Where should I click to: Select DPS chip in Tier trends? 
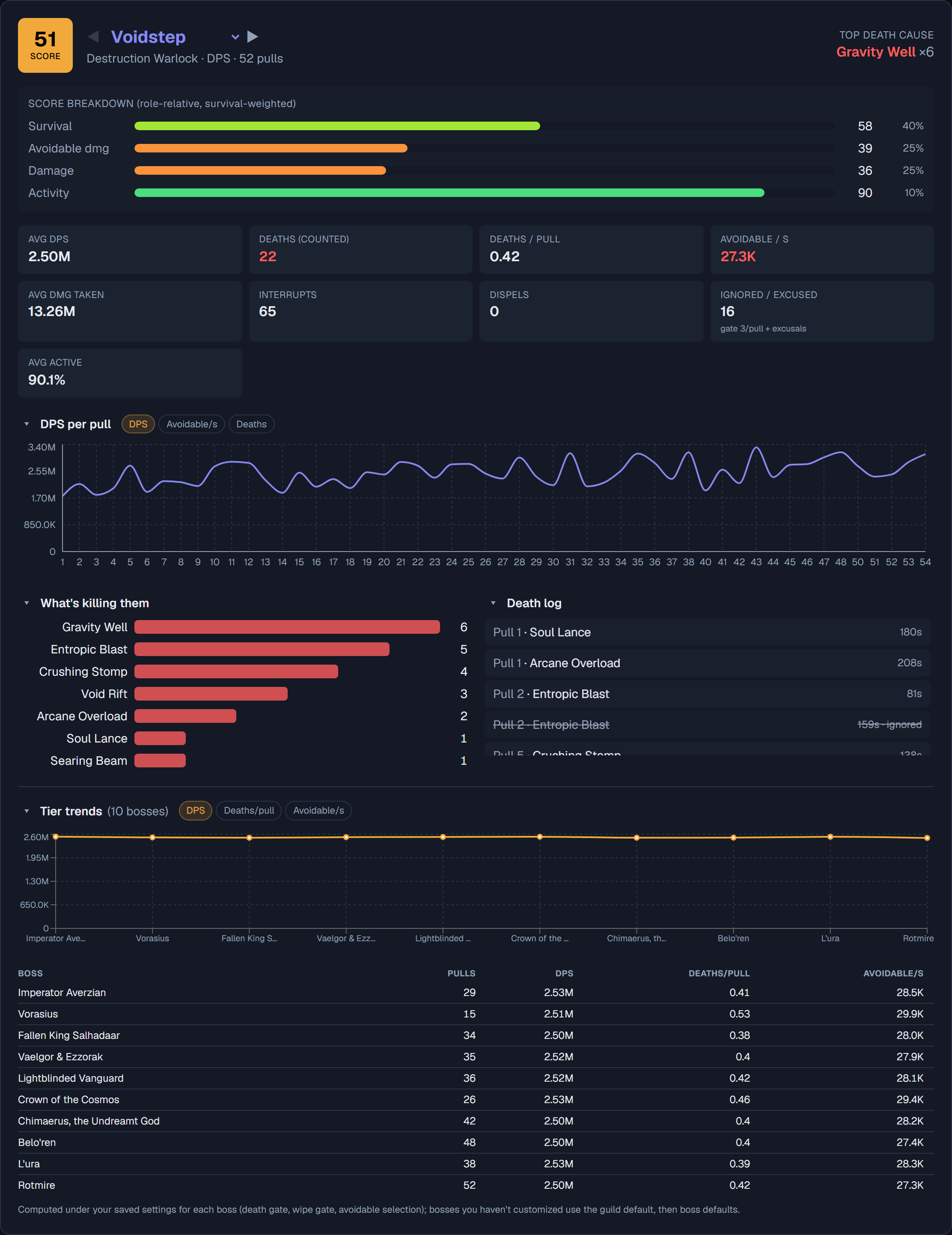click(x=196, y=810)
